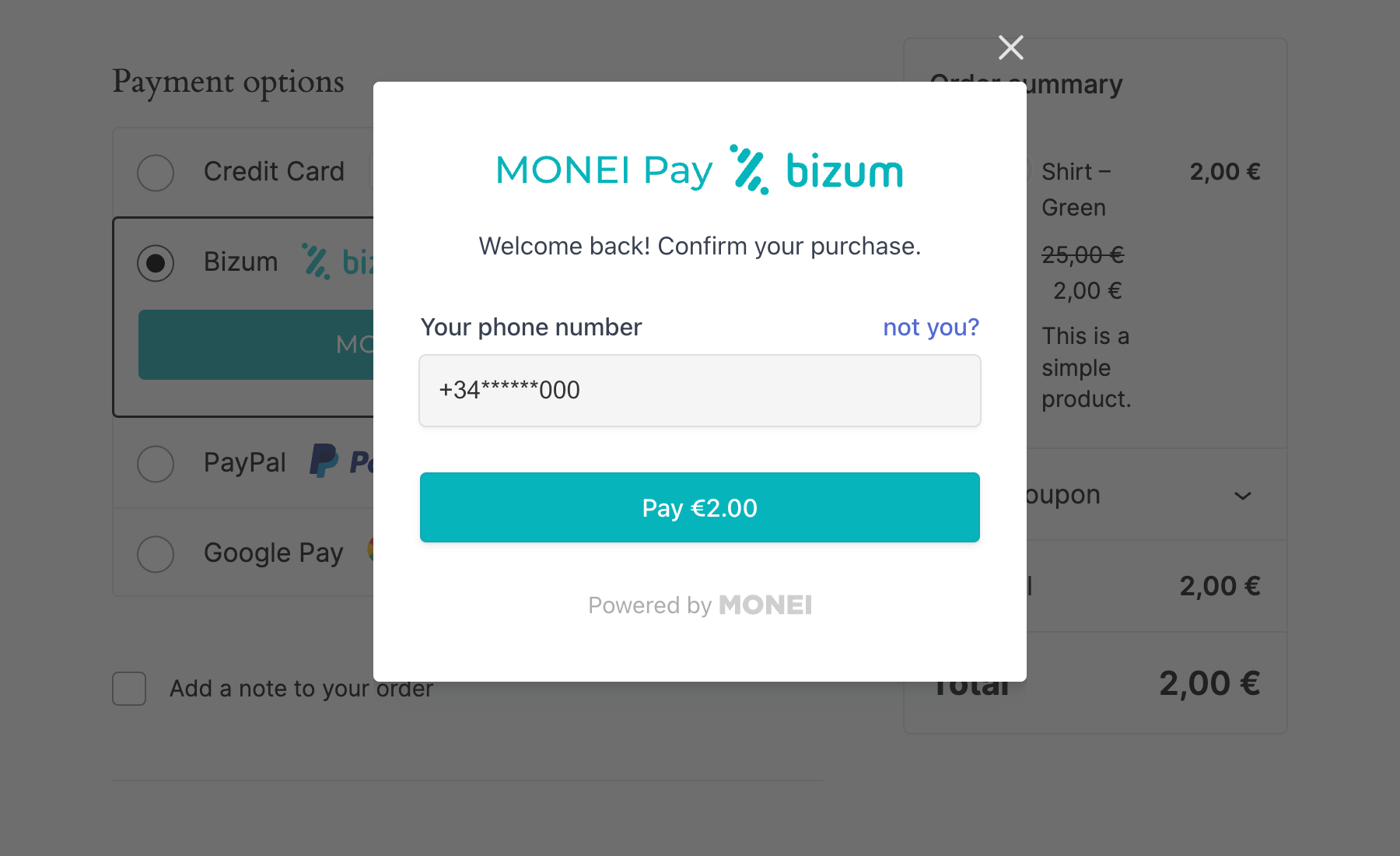Viewport: 1400px width, 856px height.
Task: Click the Payment options heading
Action: (x=228, y=81)
